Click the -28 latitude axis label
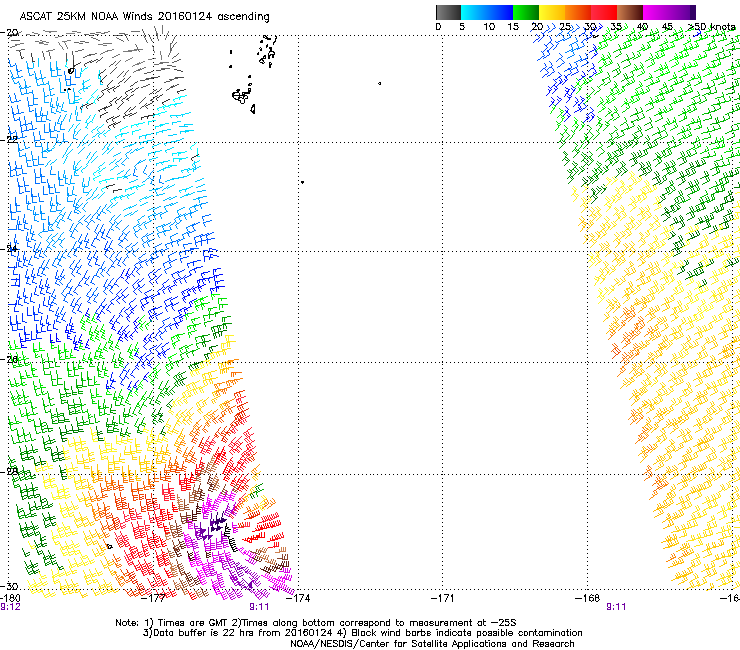 pyautogui.click(x=9, y=471)
